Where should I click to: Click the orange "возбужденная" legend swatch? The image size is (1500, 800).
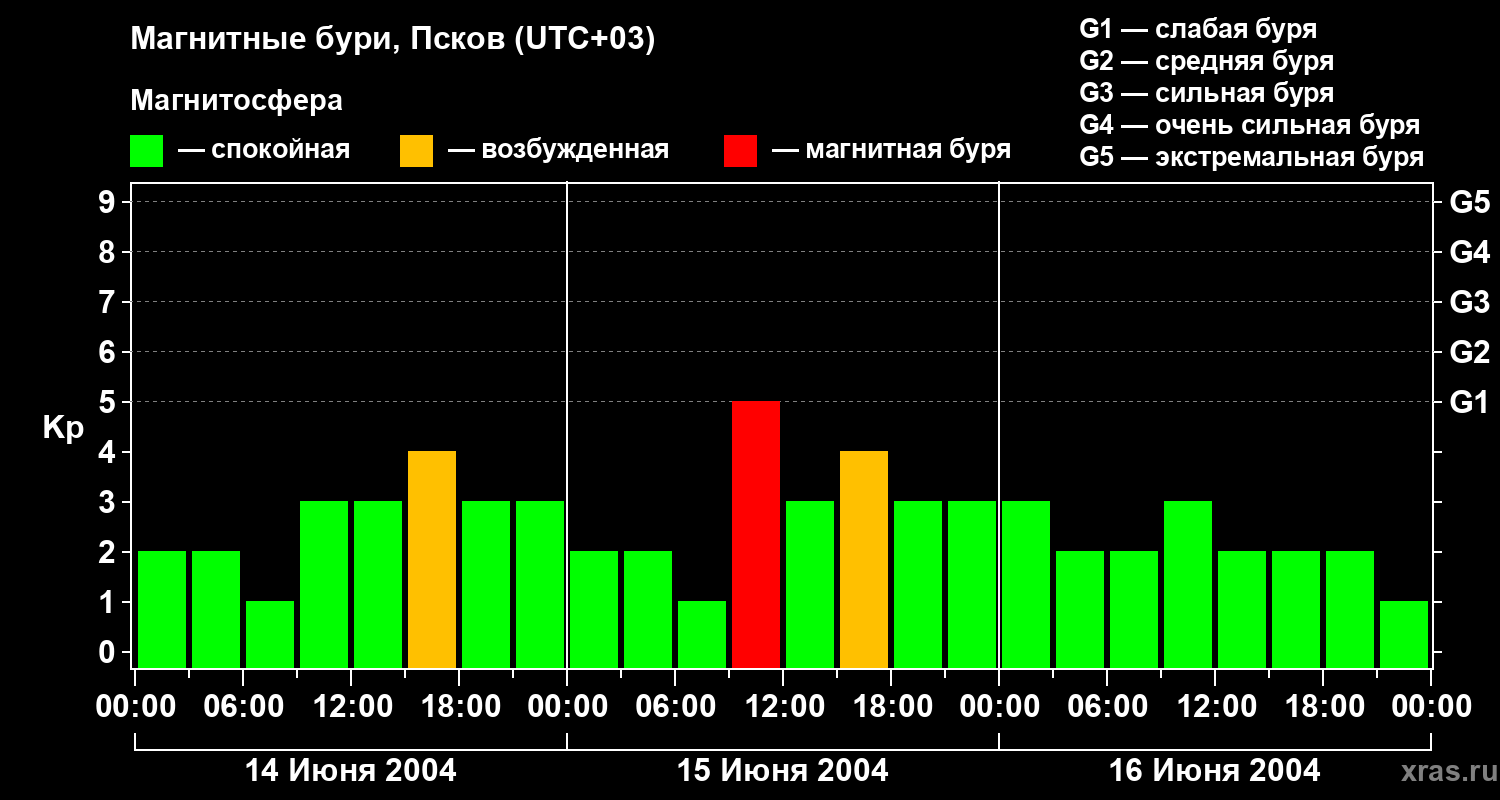tap(416, 151)
